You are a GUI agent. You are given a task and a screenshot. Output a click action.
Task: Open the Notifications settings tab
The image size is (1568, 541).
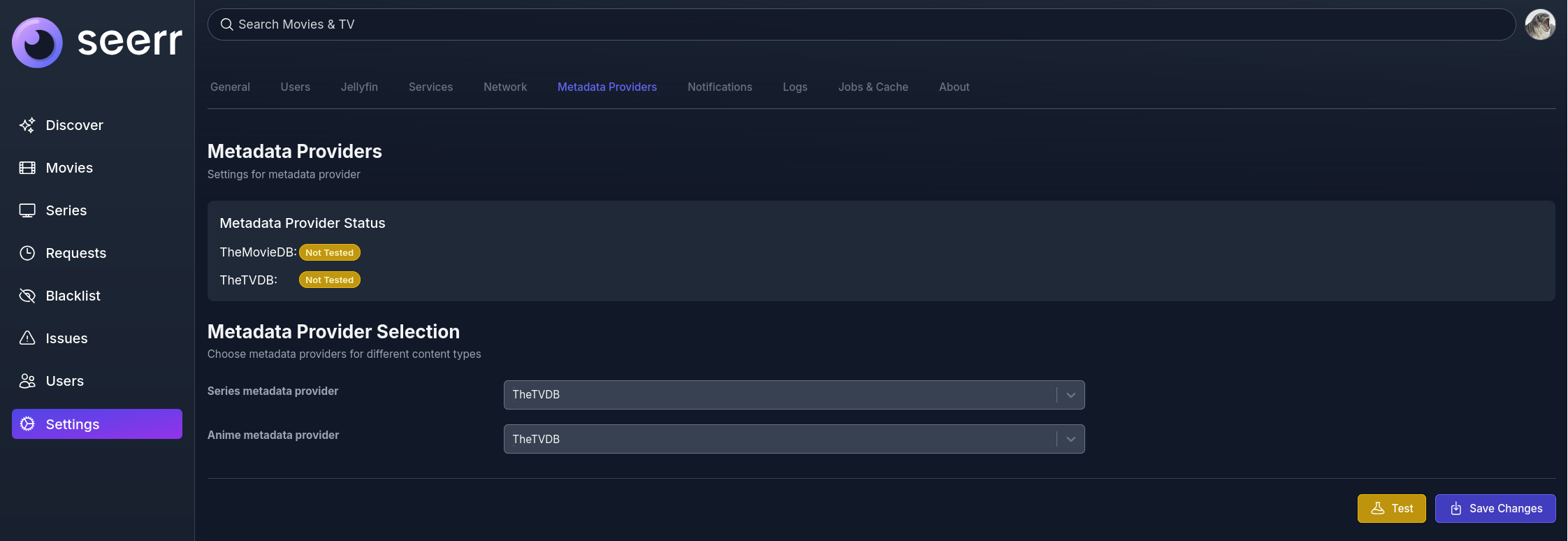click(x=720, y=87)
